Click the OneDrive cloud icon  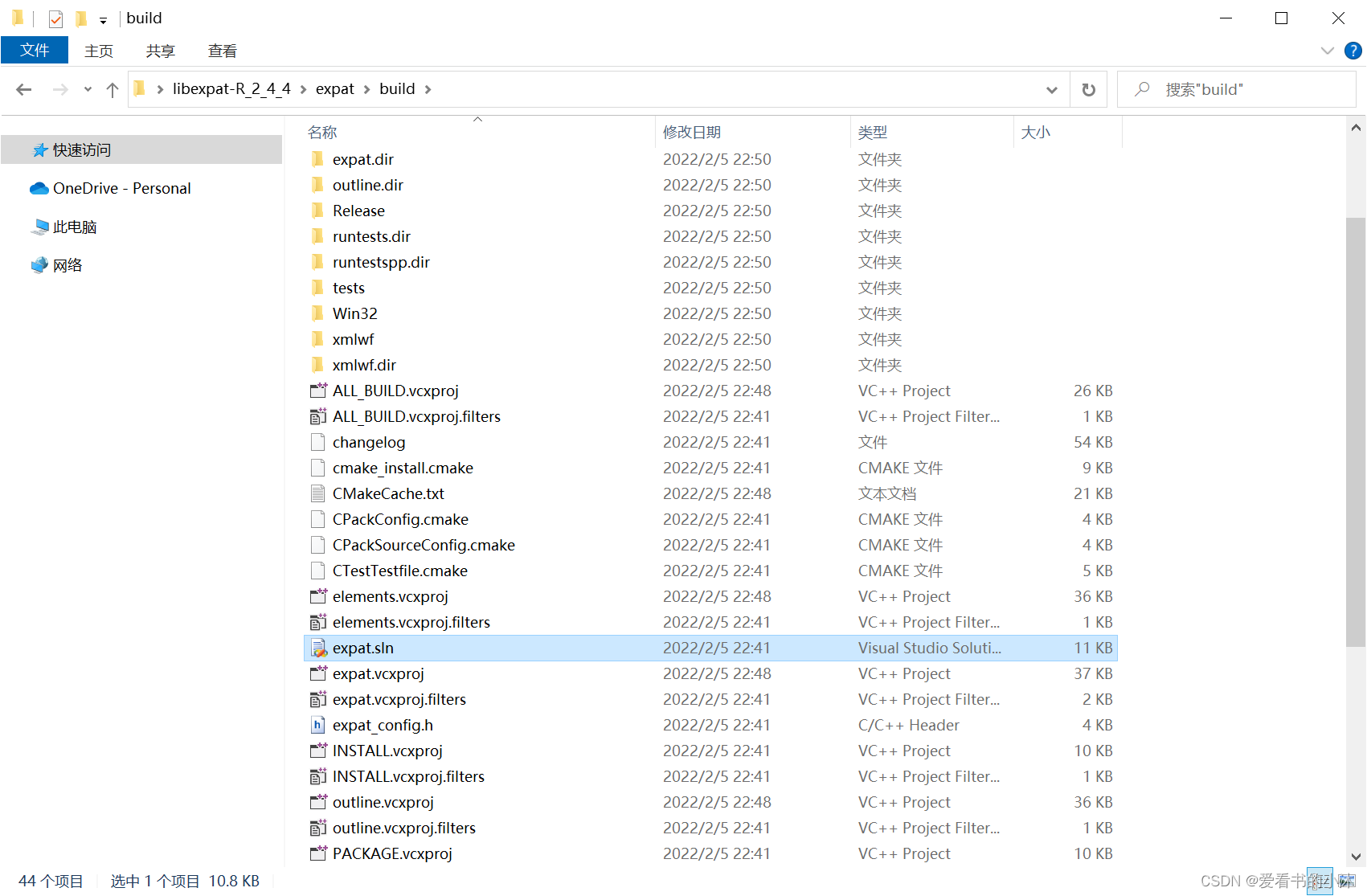(x=39, y=188)
